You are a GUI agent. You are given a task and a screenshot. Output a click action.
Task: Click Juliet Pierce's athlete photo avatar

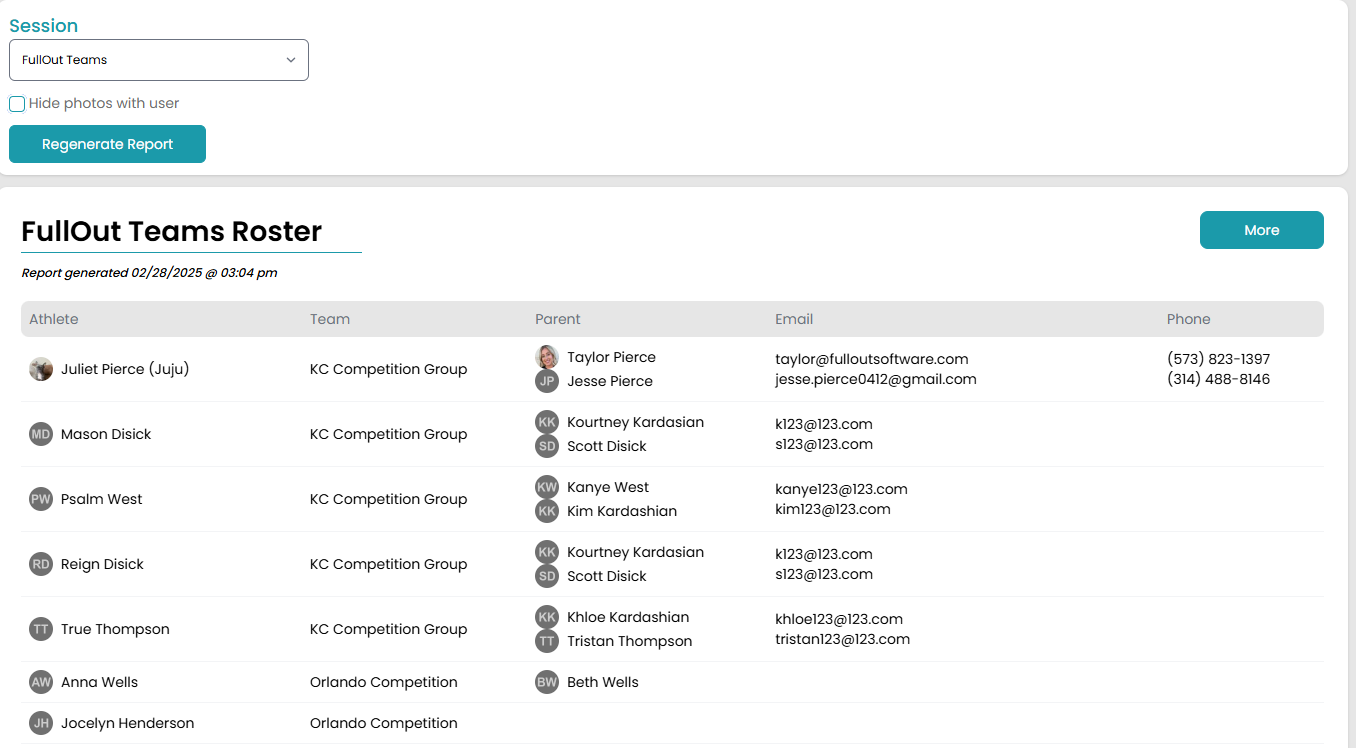coord(41,369)
